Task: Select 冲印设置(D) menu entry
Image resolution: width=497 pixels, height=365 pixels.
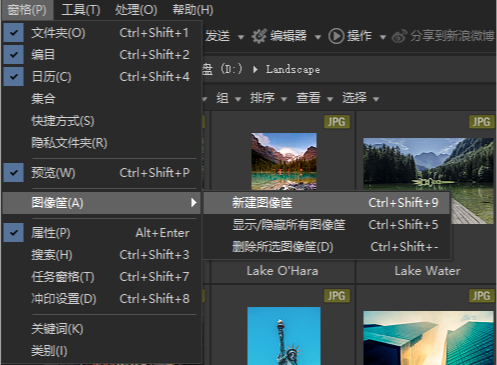Action: [x=101, y=299]
